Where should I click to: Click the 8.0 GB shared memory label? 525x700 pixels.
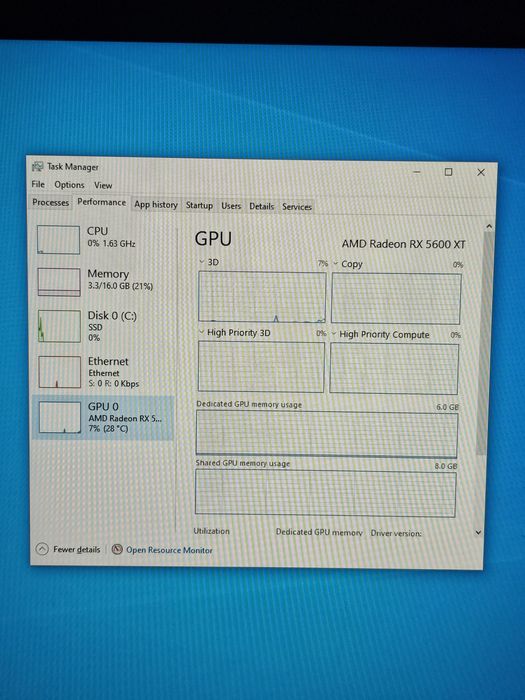tap(446, 466)
